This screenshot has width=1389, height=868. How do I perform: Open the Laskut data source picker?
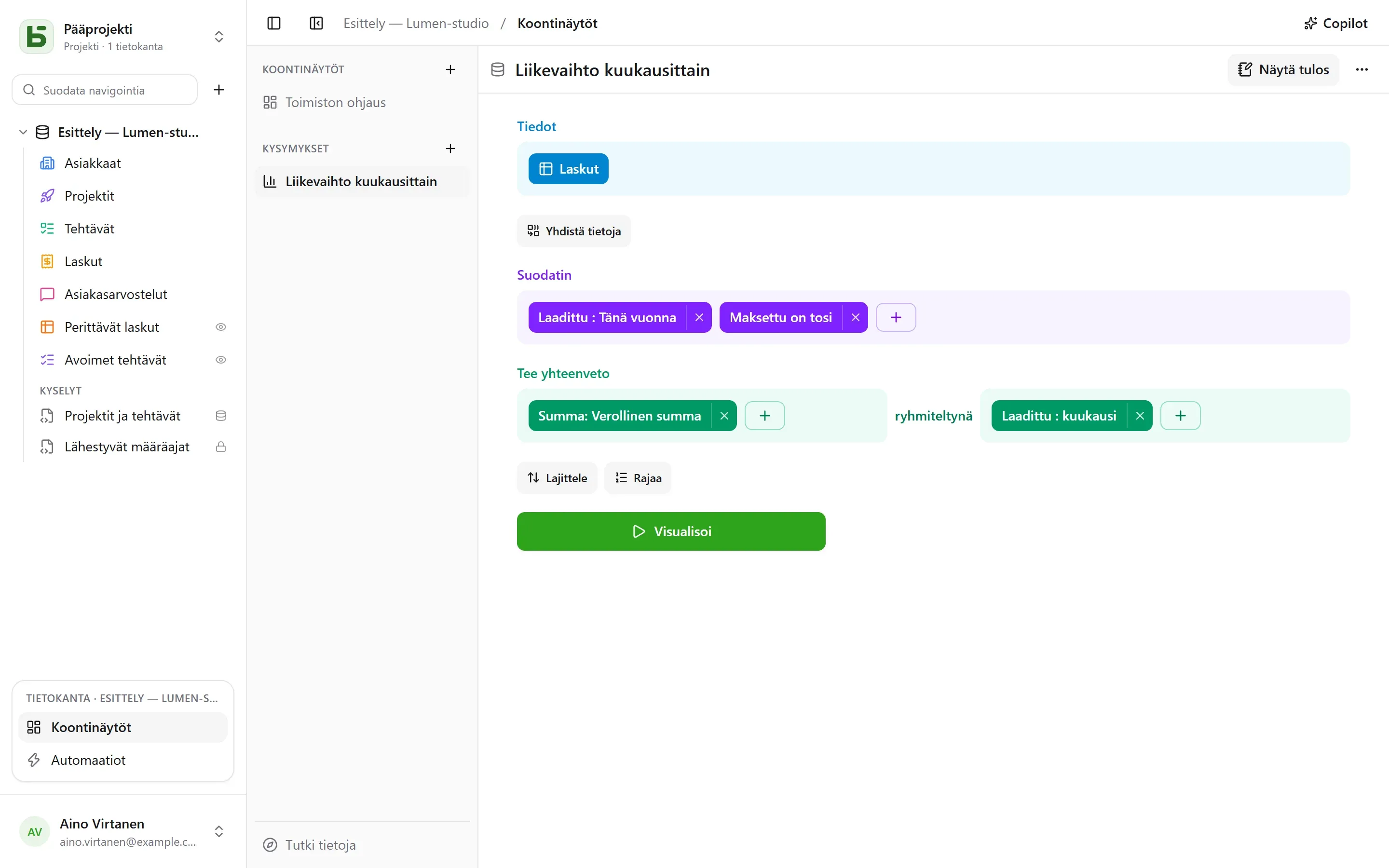(568, 169)
